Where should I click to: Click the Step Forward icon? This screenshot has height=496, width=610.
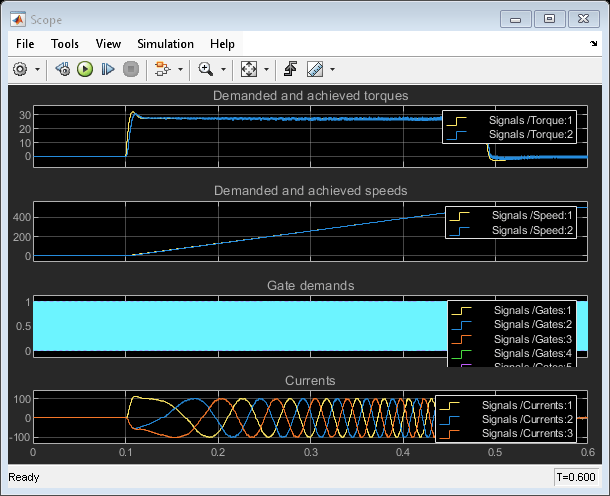(108, 69)
